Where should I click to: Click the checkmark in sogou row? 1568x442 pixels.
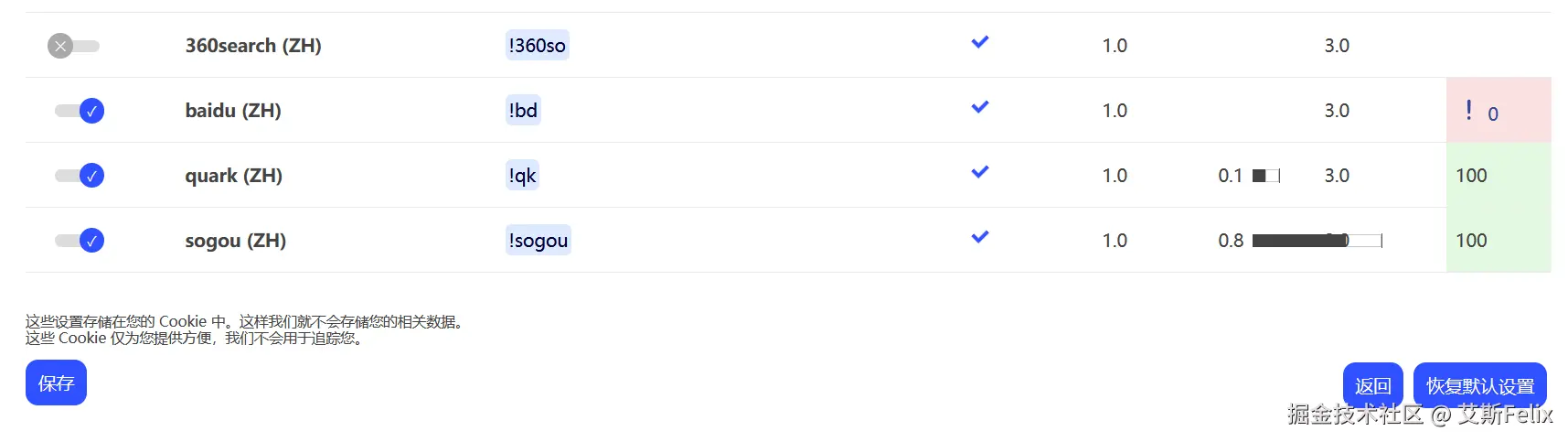pos(979,237)
